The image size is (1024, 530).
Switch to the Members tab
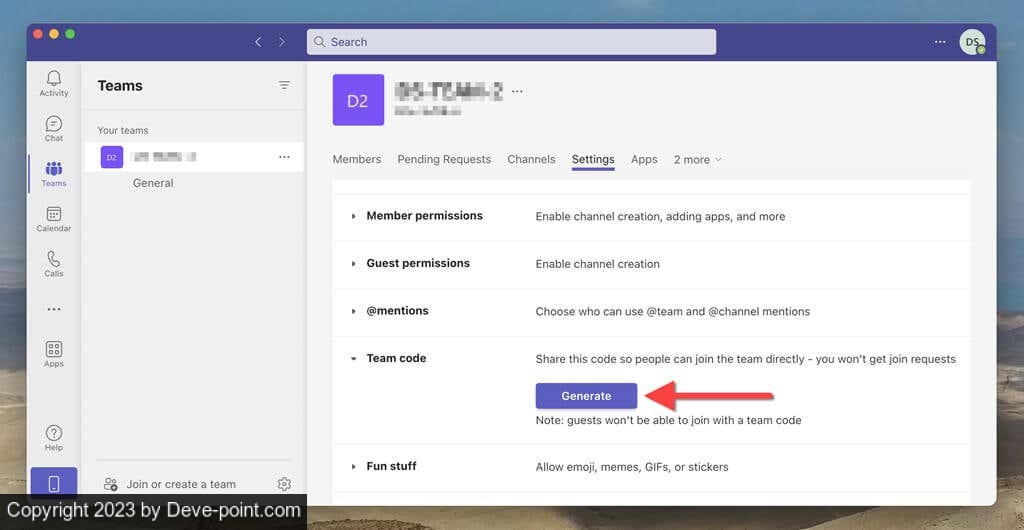[x=357, y=160]
